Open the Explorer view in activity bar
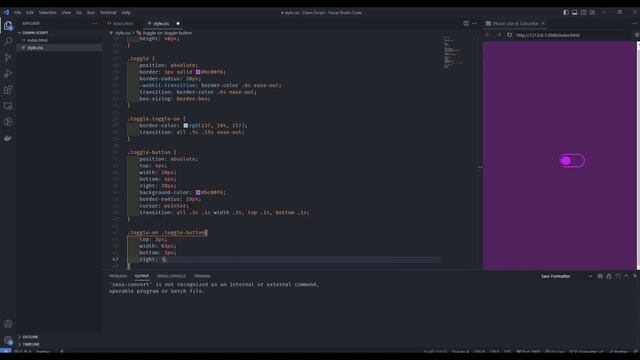This screenshot has width=640, height=360. click(8, 26)
